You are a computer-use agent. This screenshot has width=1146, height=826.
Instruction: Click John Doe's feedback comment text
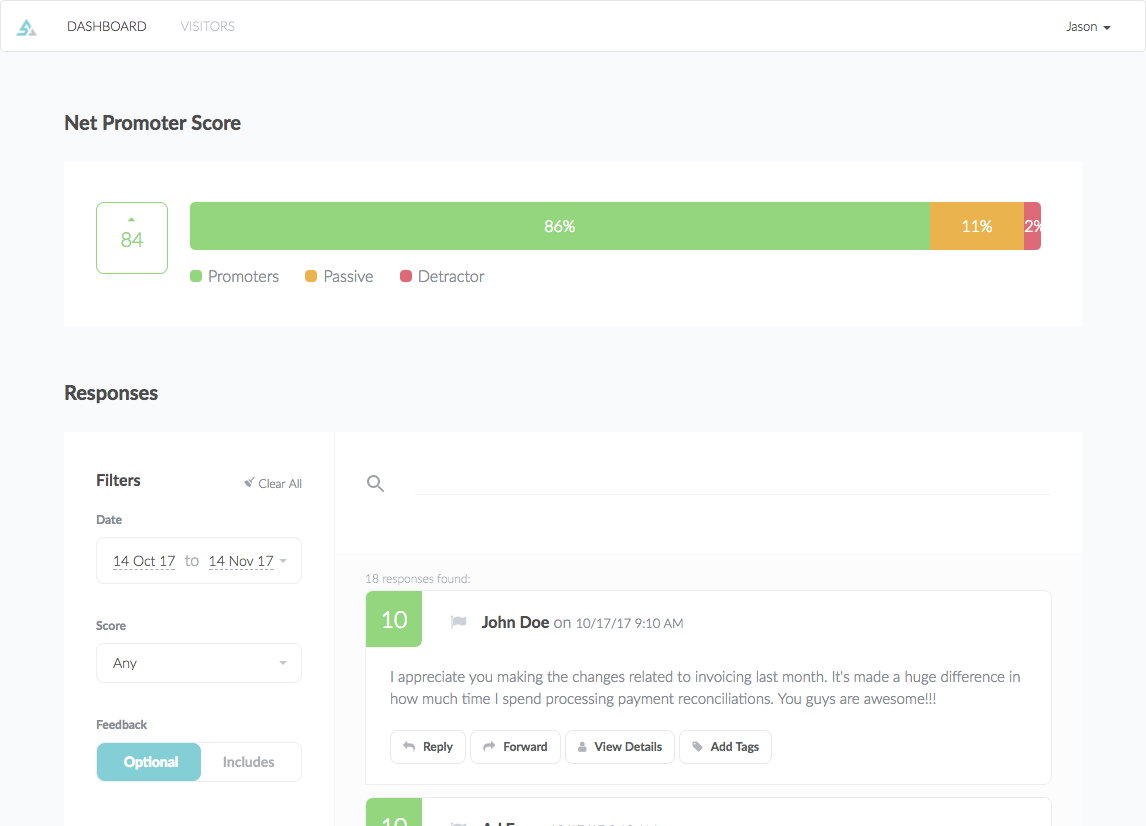coord(705,688)
